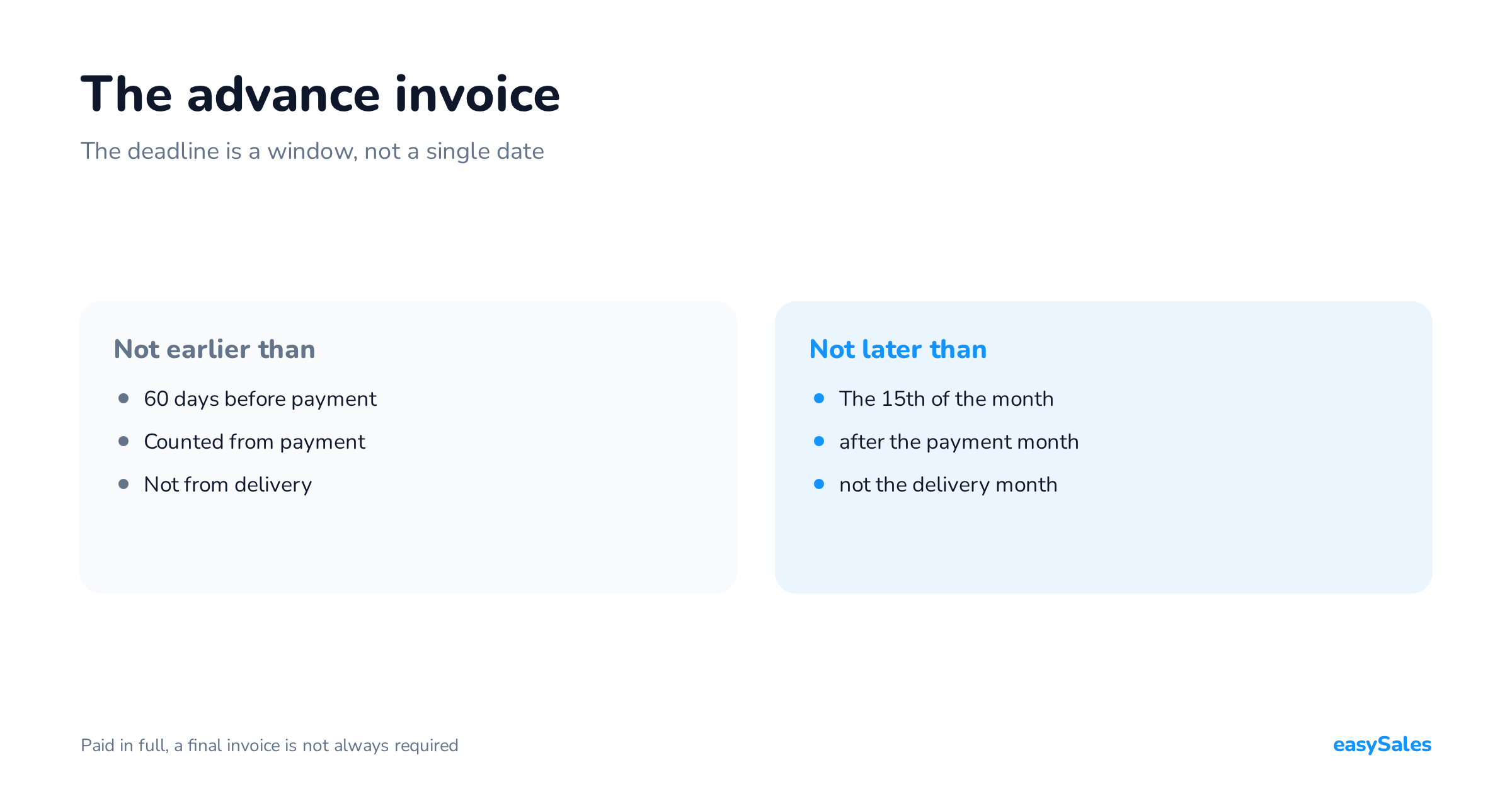Viewport: 1512px width, 794px height.
Task: Select the text 'not the delivery month'
Action: (948, 485)
